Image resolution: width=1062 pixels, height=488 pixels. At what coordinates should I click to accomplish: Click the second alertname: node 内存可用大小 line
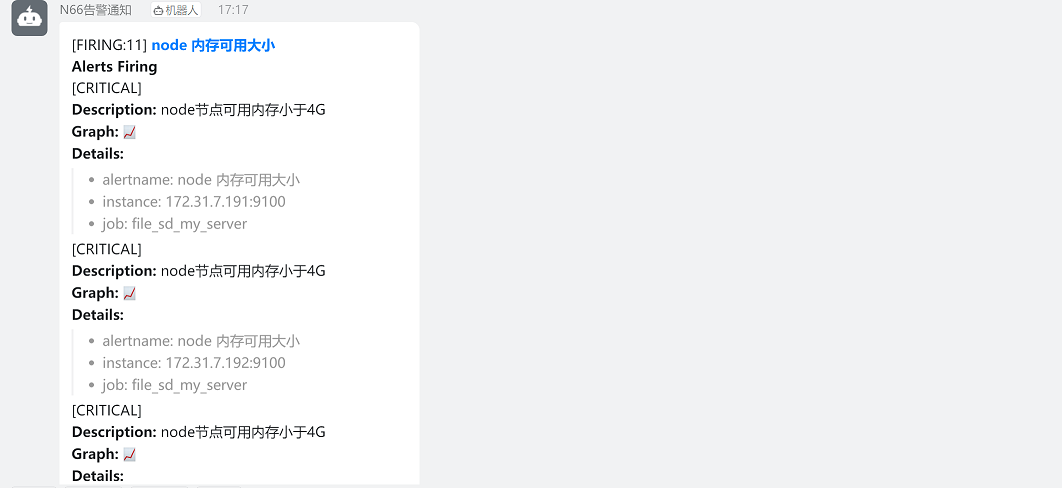tap(201, 341)
